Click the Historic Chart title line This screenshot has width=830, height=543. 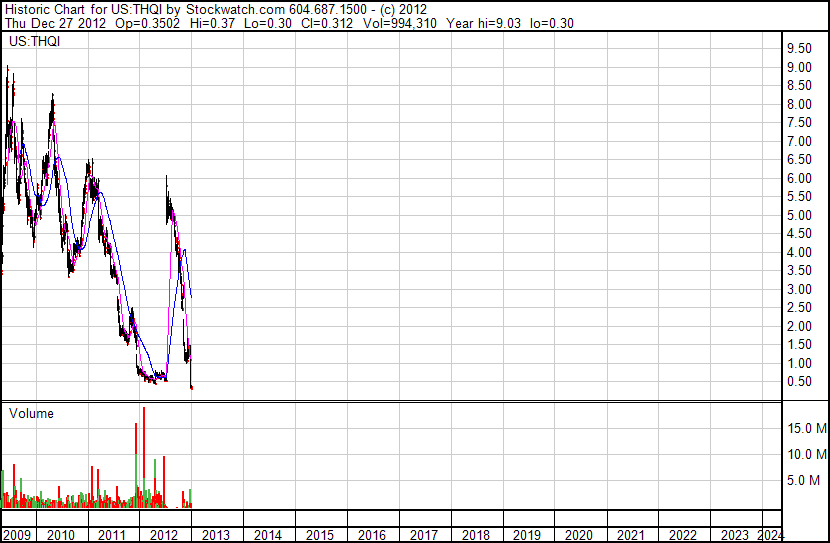pos(216,10)
